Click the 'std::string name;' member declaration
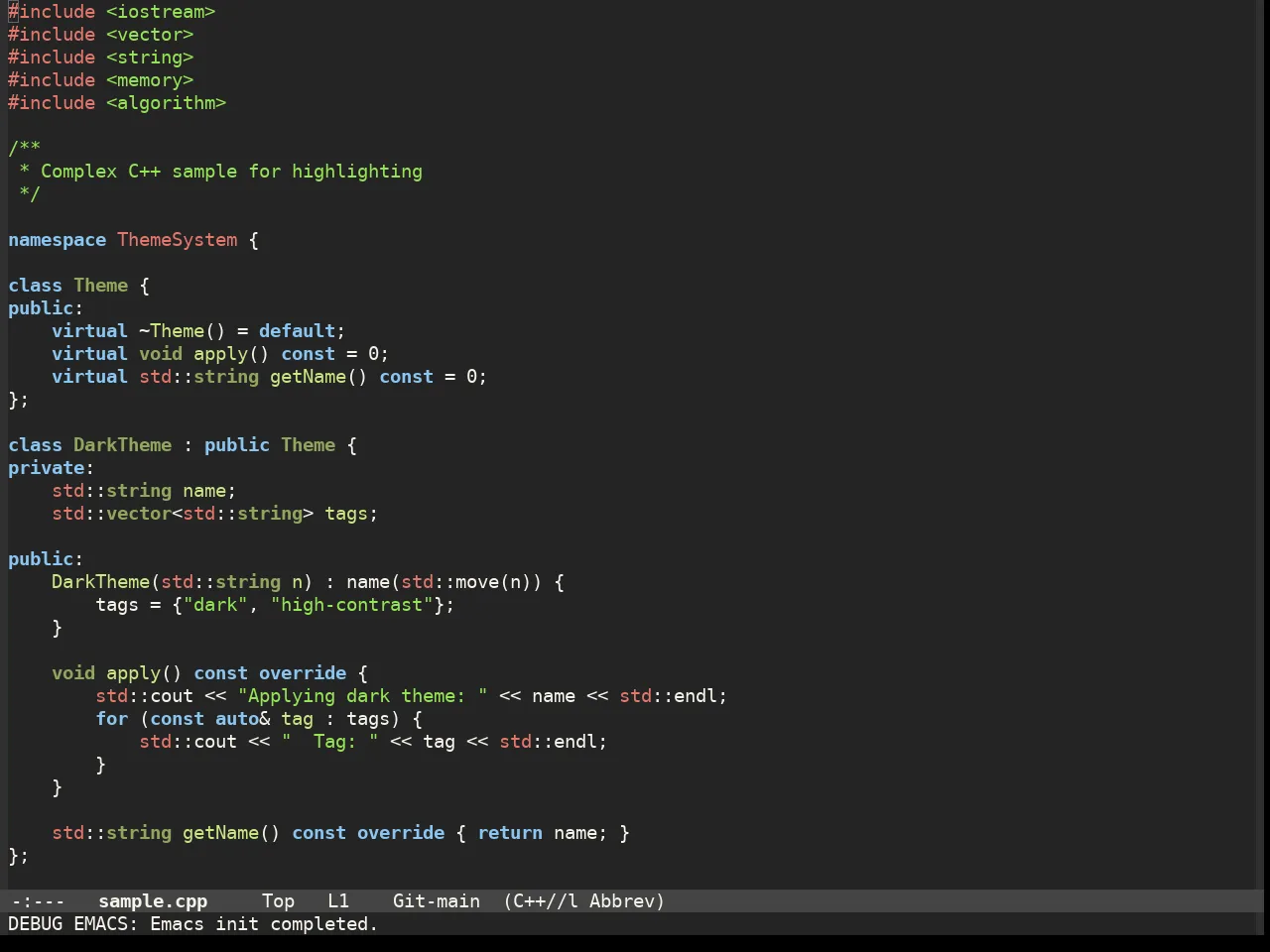This screenshot has width=1270, height=952. point(144,491)
